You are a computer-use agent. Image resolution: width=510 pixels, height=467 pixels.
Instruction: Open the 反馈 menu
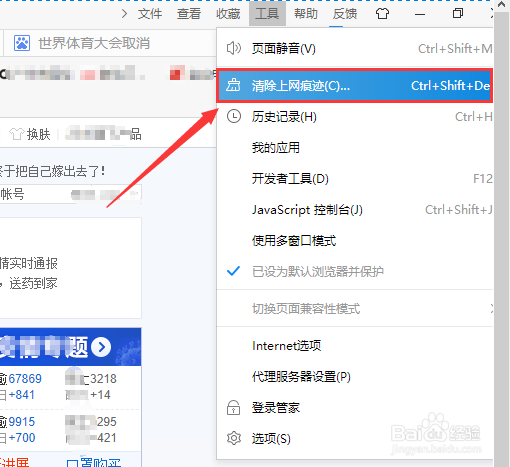pyautogui.click(x=345, y=14)
